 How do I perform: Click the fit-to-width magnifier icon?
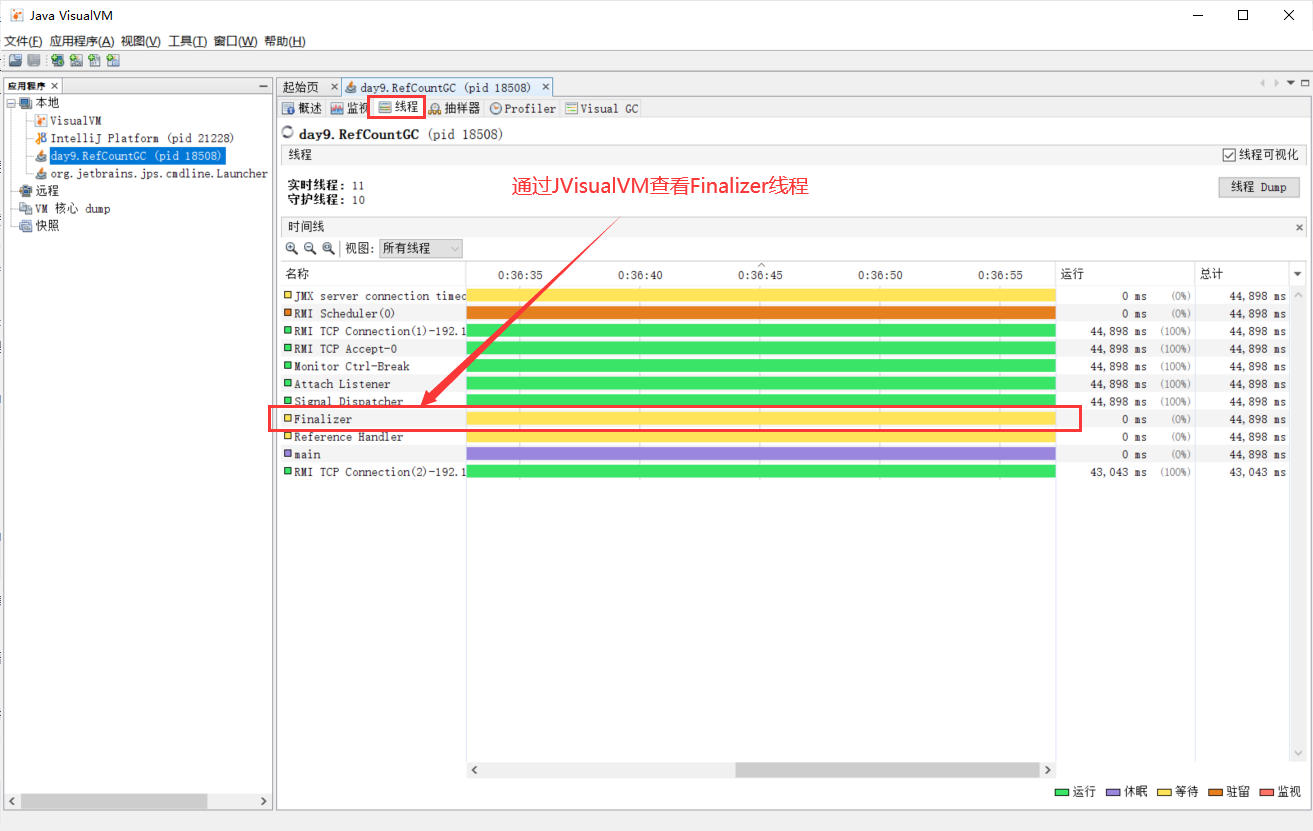click(328, 248)
